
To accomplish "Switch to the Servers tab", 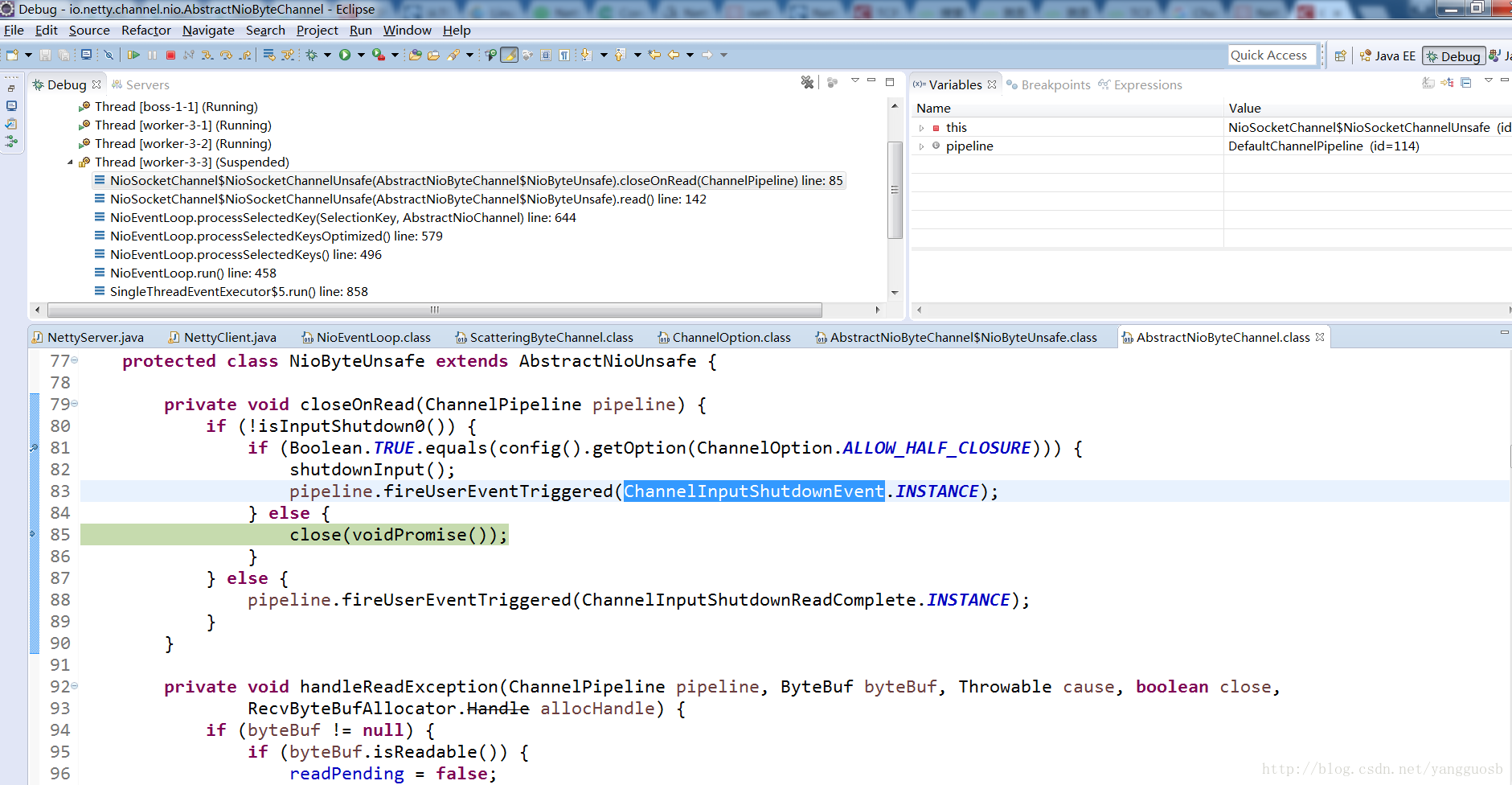I will pos(140,84).
